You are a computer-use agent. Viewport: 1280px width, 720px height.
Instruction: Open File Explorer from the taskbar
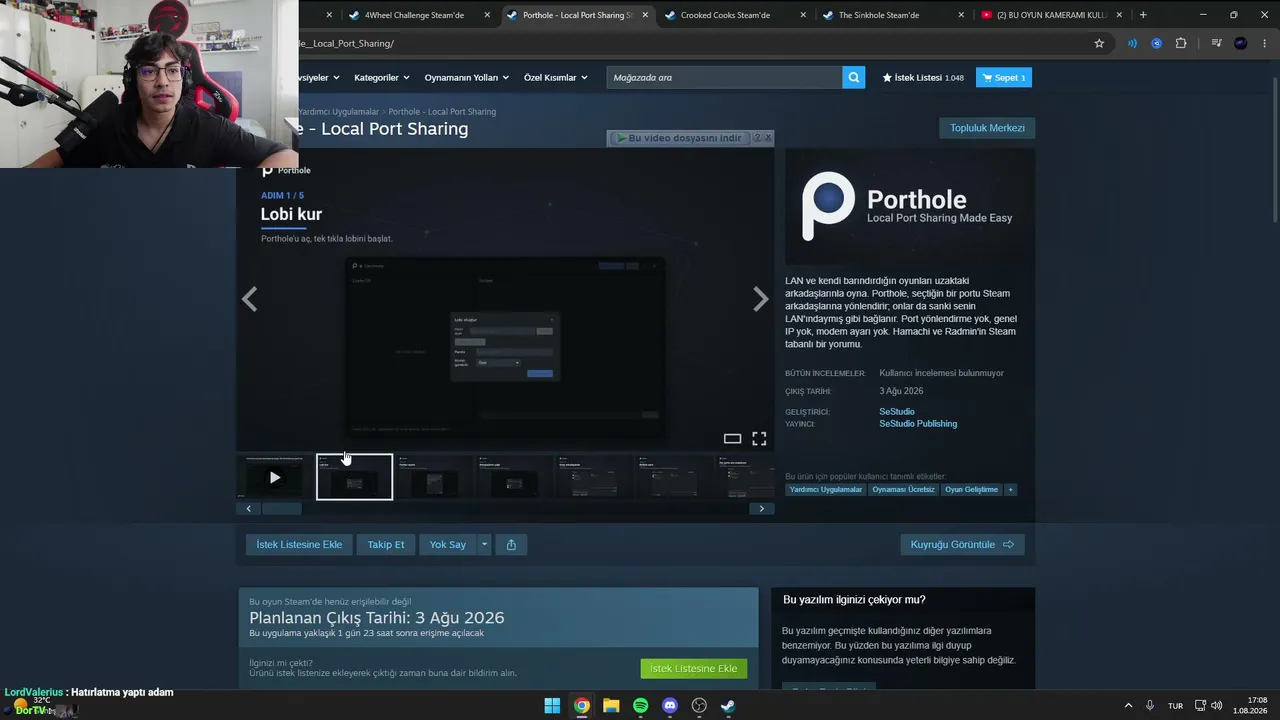pyautogui.click(x=611, y=705)
